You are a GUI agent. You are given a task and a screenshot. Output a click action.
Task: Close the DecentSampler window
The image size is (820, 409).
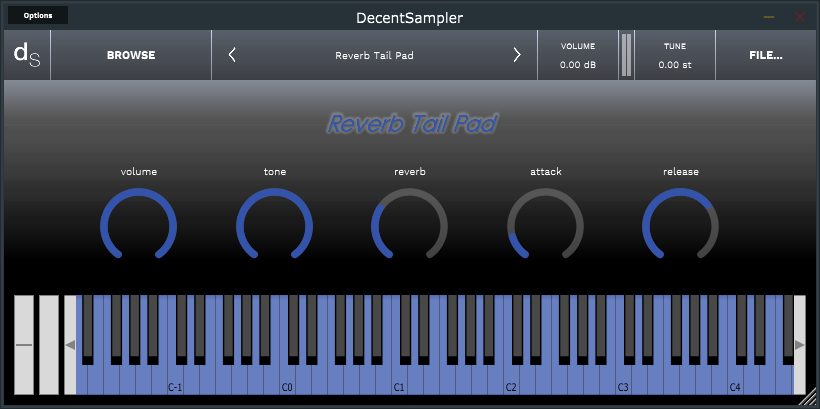click(x=800, y=17)
